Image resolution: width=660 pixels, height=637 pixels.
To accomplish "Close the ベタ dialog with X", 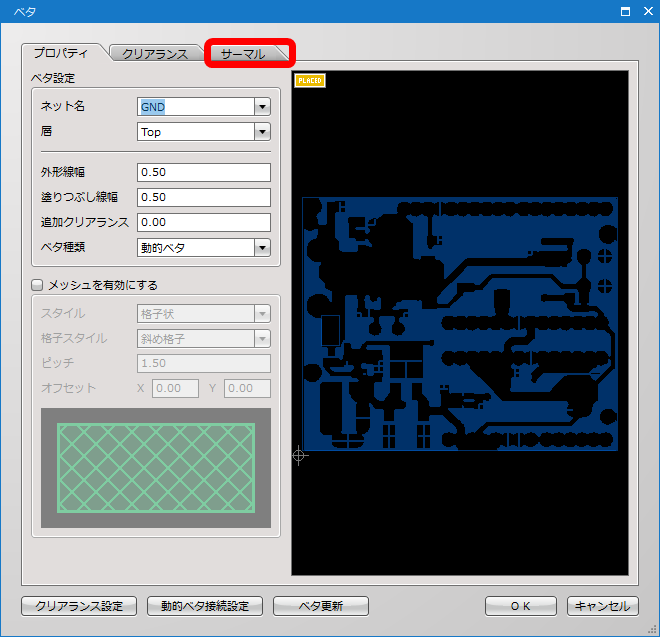I will click(648, 11).
